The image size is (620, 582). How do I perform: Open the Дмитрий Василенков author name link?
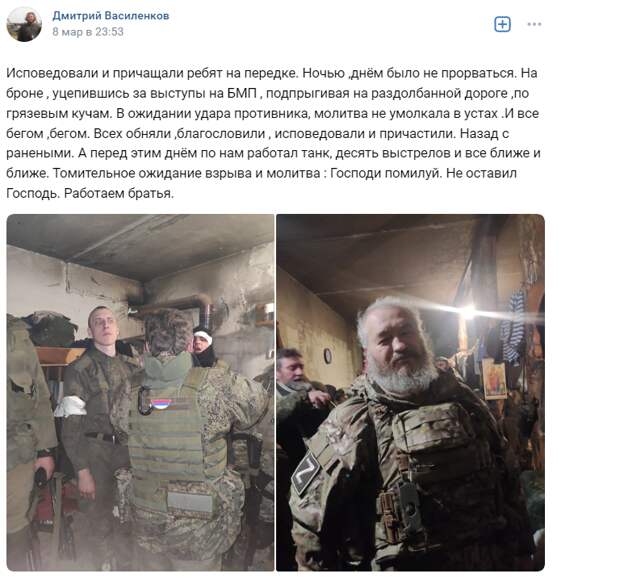(111, 16)
